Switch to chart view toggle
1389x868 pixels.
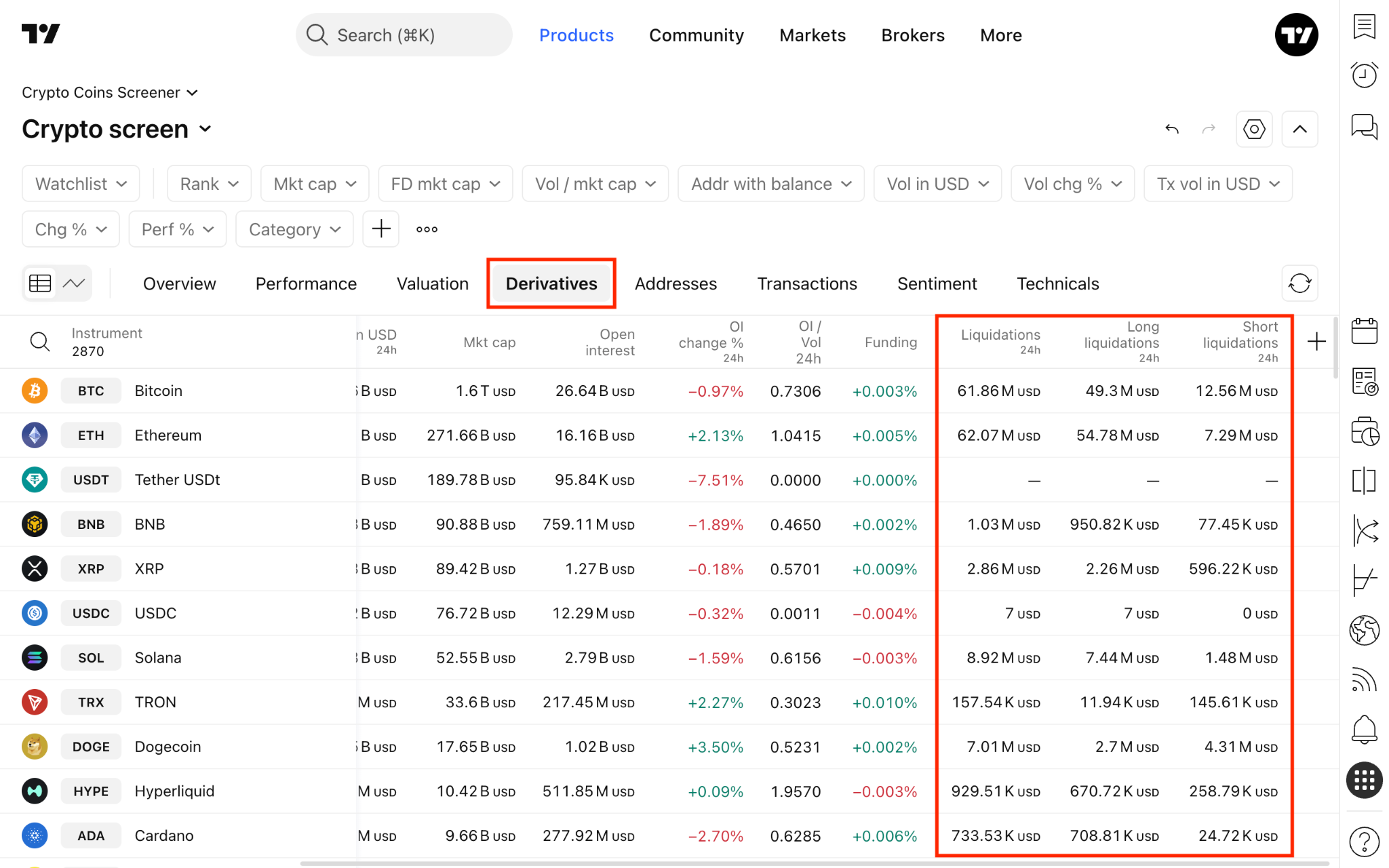pos(74,283)
